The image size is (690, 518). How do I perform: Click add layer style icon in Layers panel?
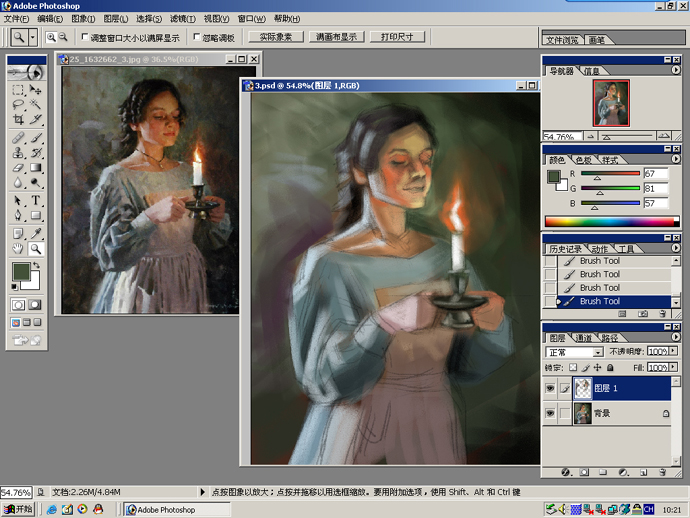point(566,472)
